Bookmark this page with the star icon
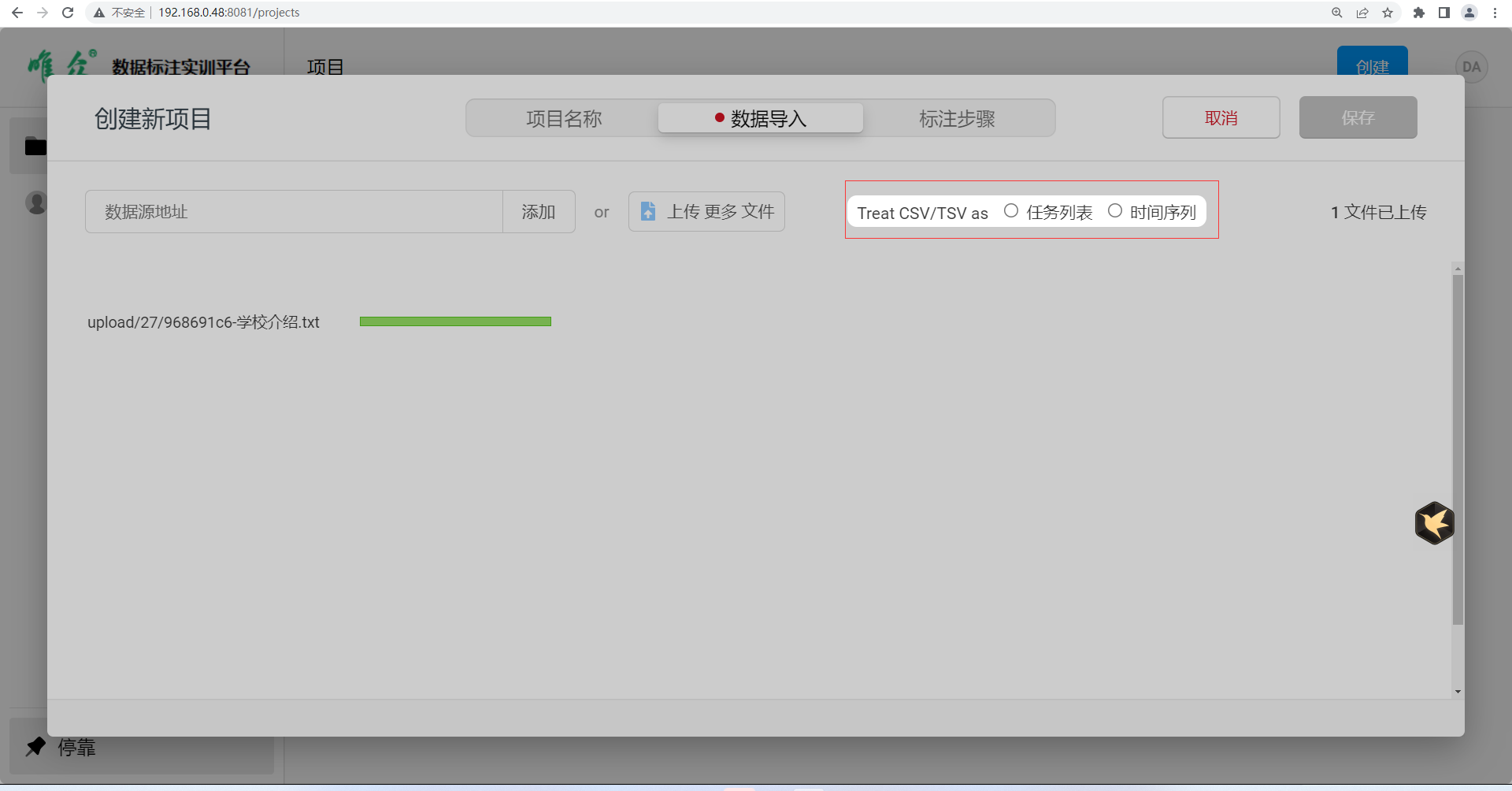Viewport: 1512px width, 791px height. click(1388, 13)
